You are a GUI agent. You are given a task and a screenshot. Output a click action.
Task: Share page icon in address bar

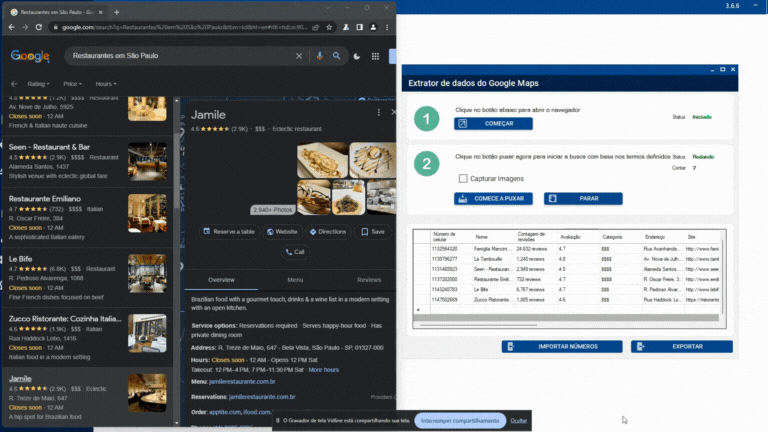pyautogui.click(x=315, y=27)
